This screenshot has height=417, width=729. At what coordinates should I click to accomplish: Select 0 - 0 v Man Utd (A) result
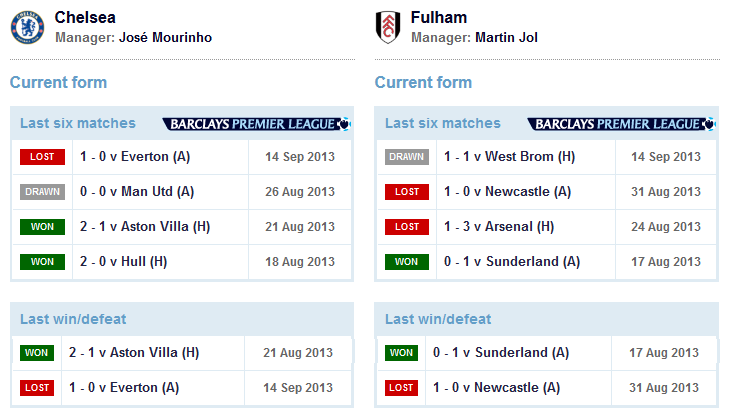[137, 192]
